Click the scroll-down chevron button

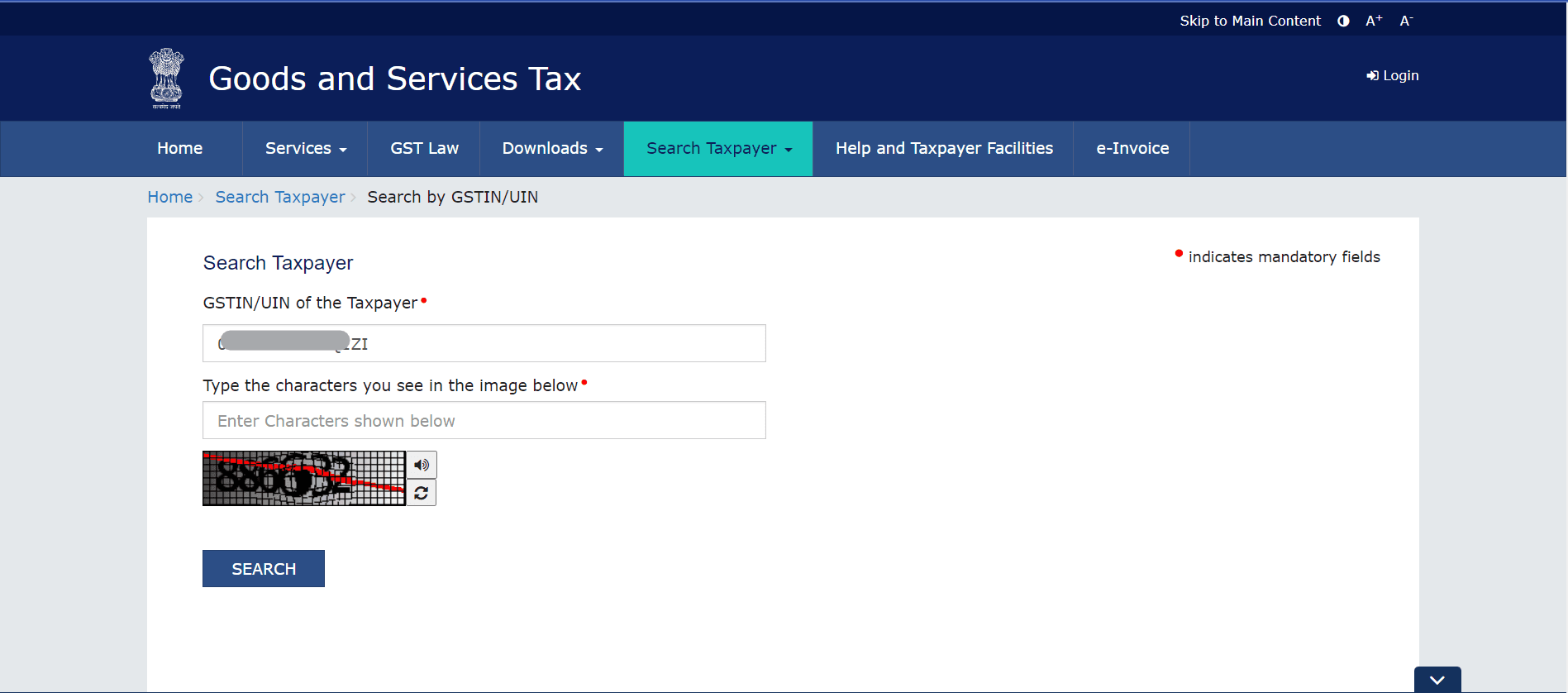click(x=1437, y=680)
